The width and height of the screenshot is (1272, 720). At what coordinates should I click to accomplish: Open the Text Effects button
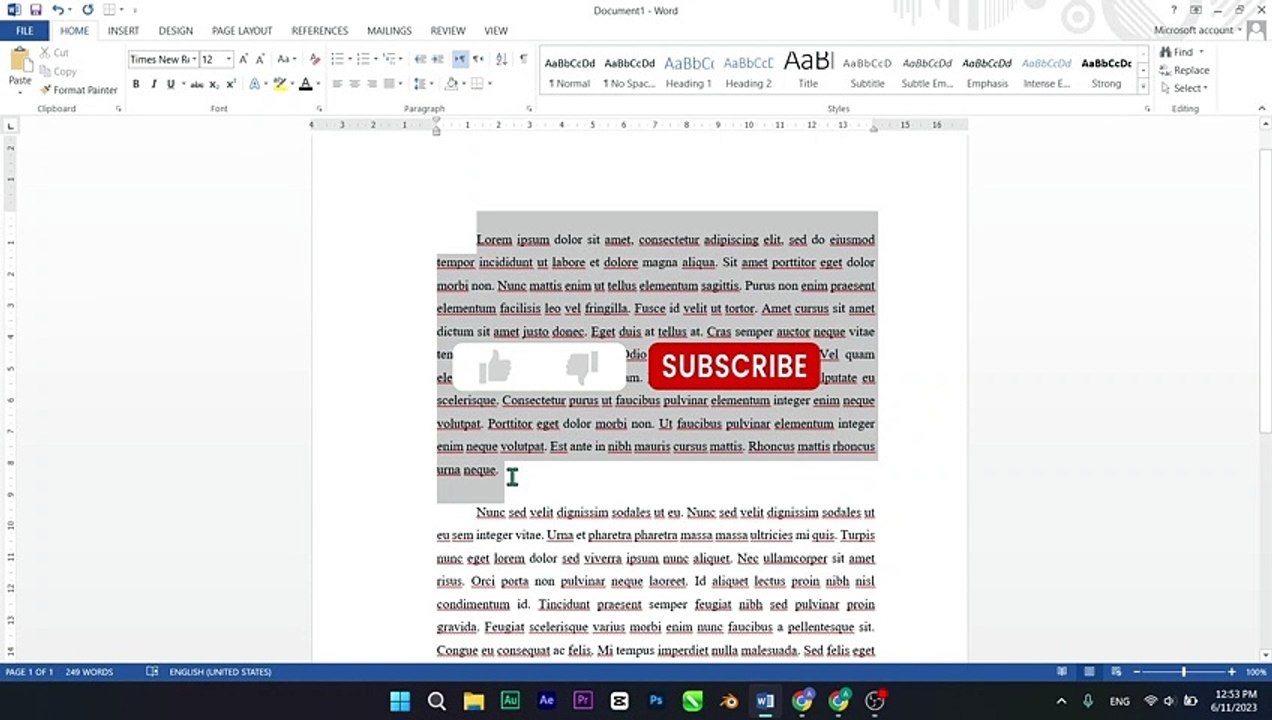click(x=256, y=84)
